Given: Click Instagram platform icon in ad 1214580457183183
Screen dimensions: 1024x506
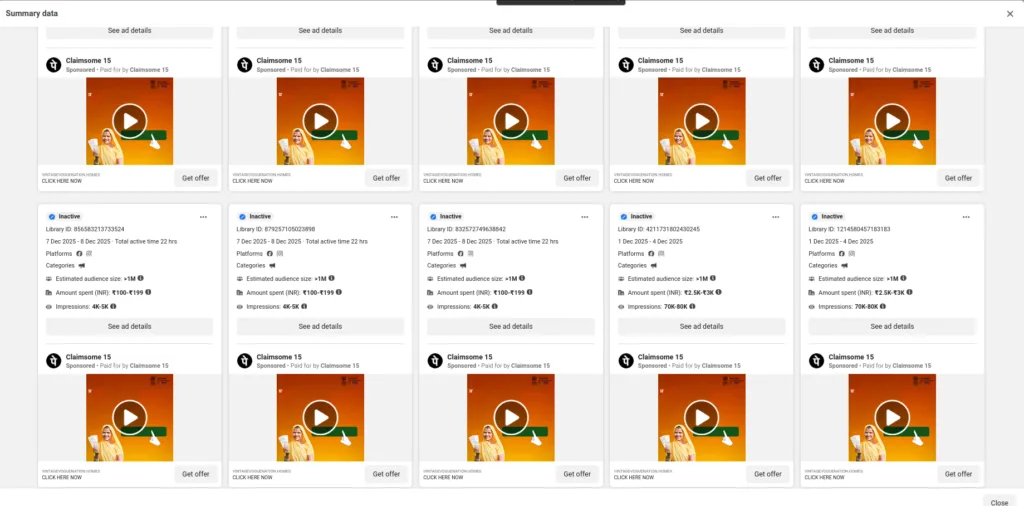Looking at the screenshot, I should [852, 254].
